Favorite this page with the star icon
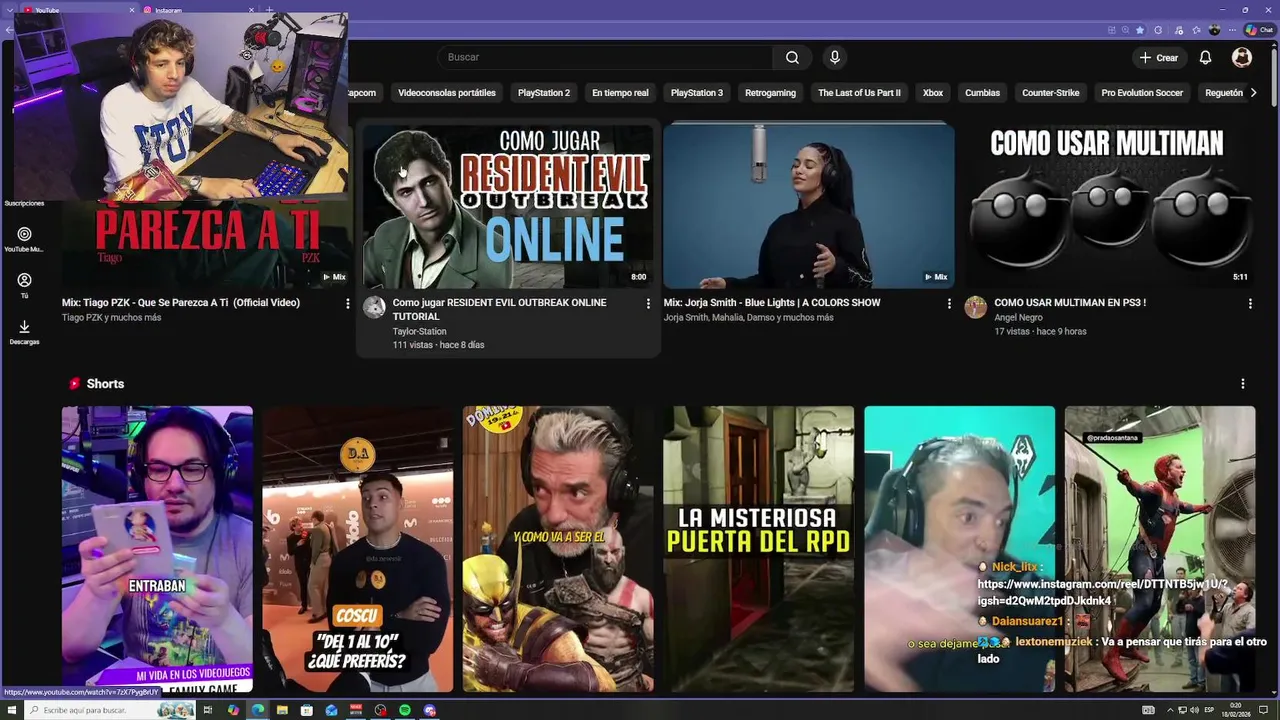Image resolution: width=1280 pixels, height=720 pixels. click(1140, 30)
